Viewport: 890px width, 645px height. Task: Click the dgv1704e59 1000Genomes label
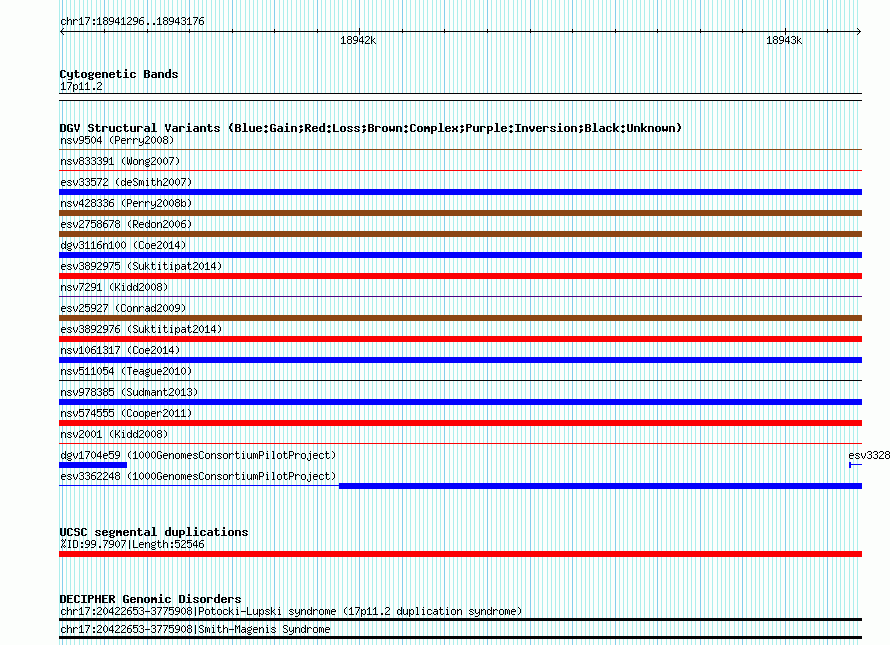pyautogui.click(x=198, y=455)
